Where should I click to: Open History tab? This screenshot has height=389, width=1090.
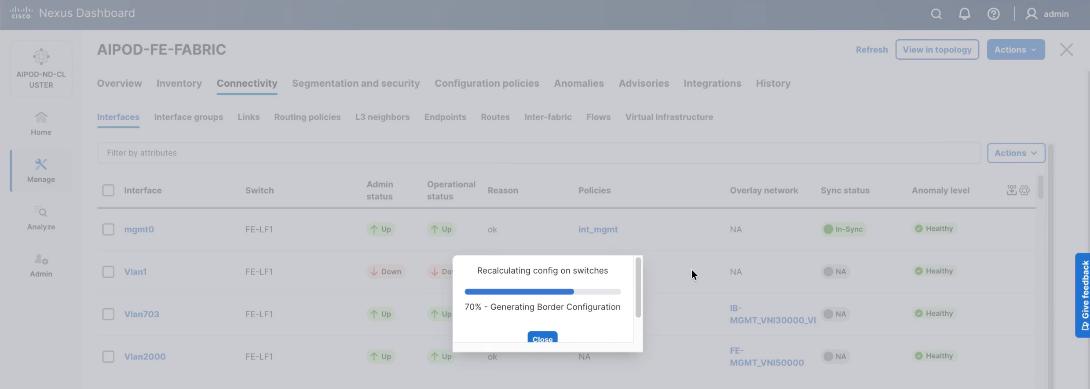click(773, 83)
